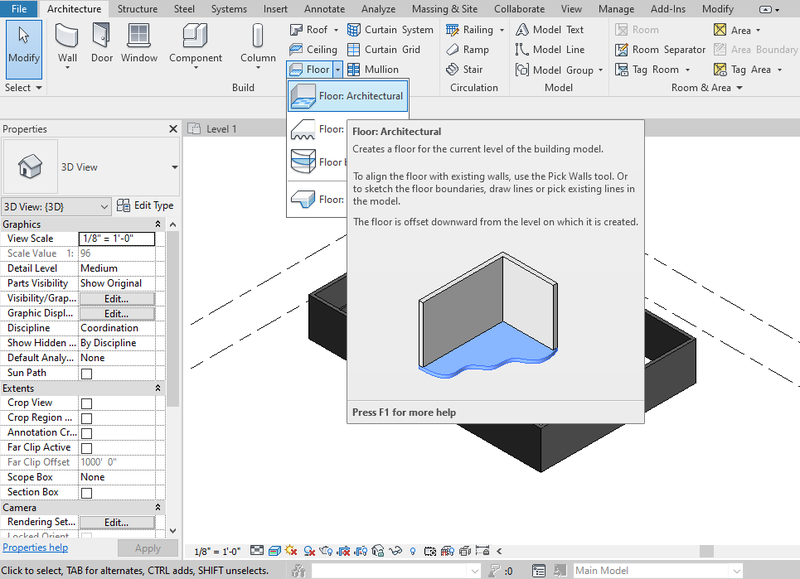800x579 pixels.
Task: Click the Unlocked 3D View house icon
Action: pos(378,551)
